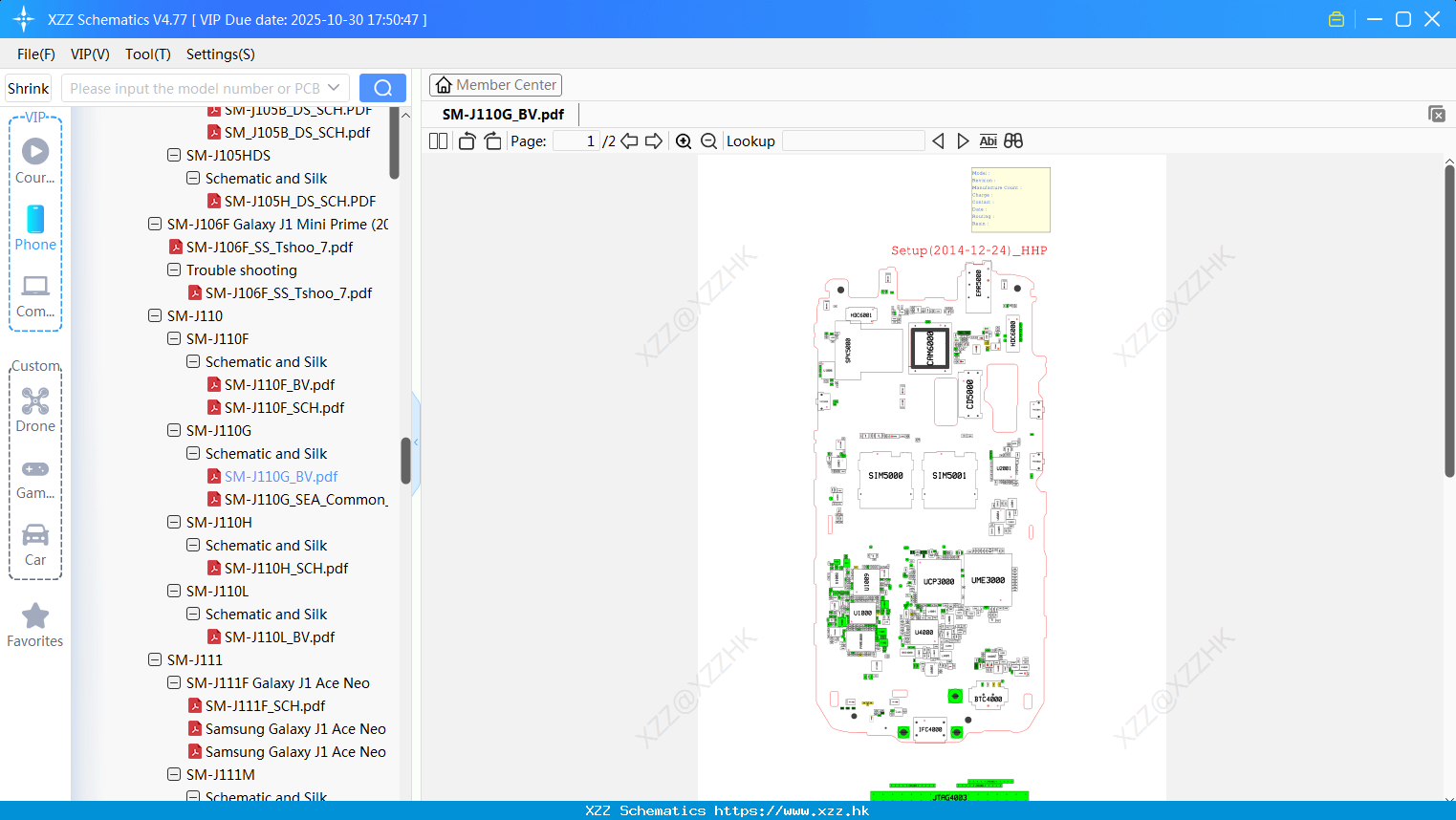Select the Drone category icon
1456x820 pixels.
[x=35, y=400]
